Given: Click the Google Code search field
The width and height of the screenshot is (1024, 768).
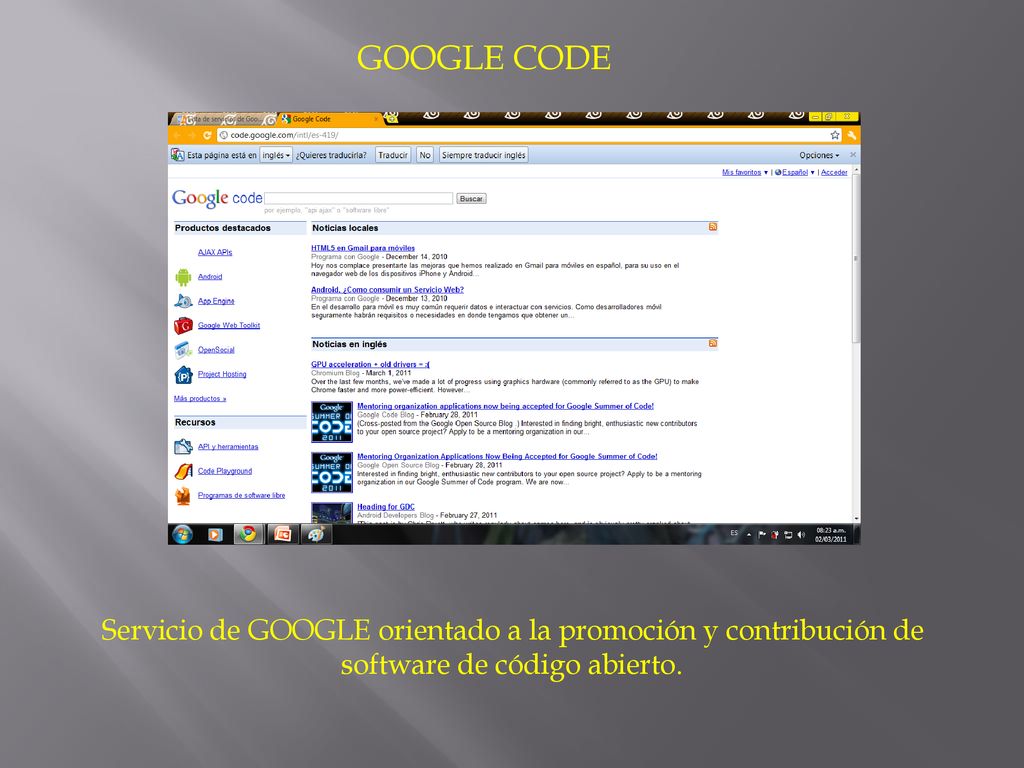Looking at the screenshot, I should (x=359, y=198).
